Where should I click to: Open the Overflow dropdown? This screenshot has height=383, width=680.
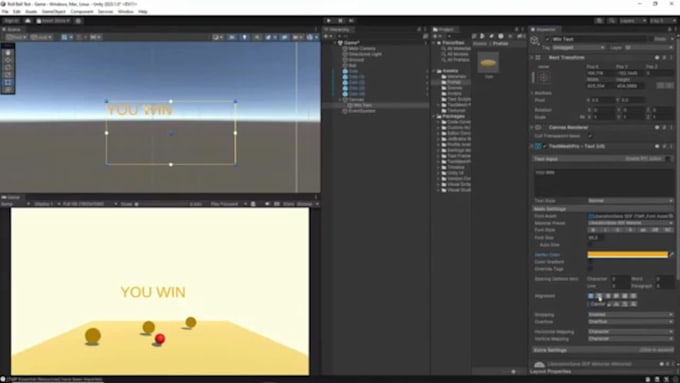pos(630,322)
